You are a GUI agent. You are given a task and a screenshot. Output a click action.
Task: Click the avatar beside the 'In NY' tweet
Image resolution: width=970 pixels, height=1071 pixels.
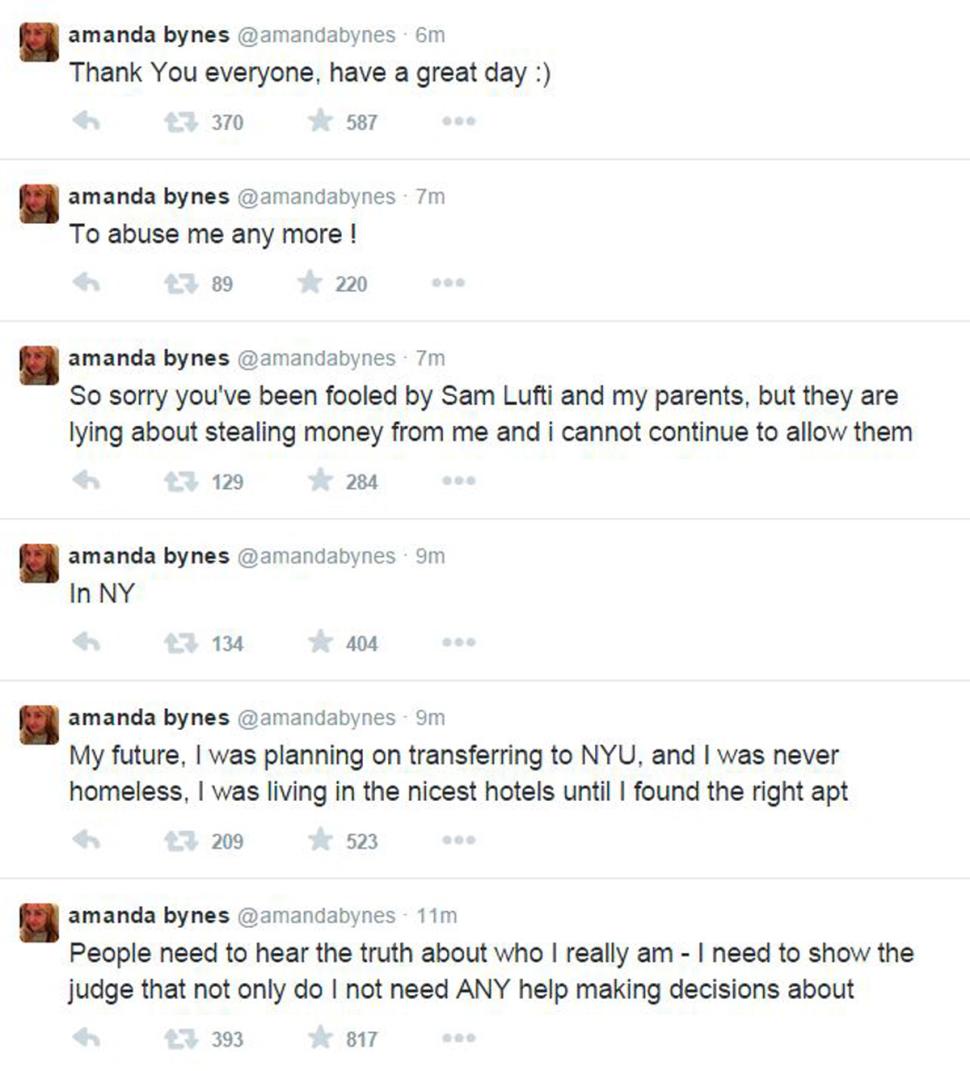[x=39, y=563]
